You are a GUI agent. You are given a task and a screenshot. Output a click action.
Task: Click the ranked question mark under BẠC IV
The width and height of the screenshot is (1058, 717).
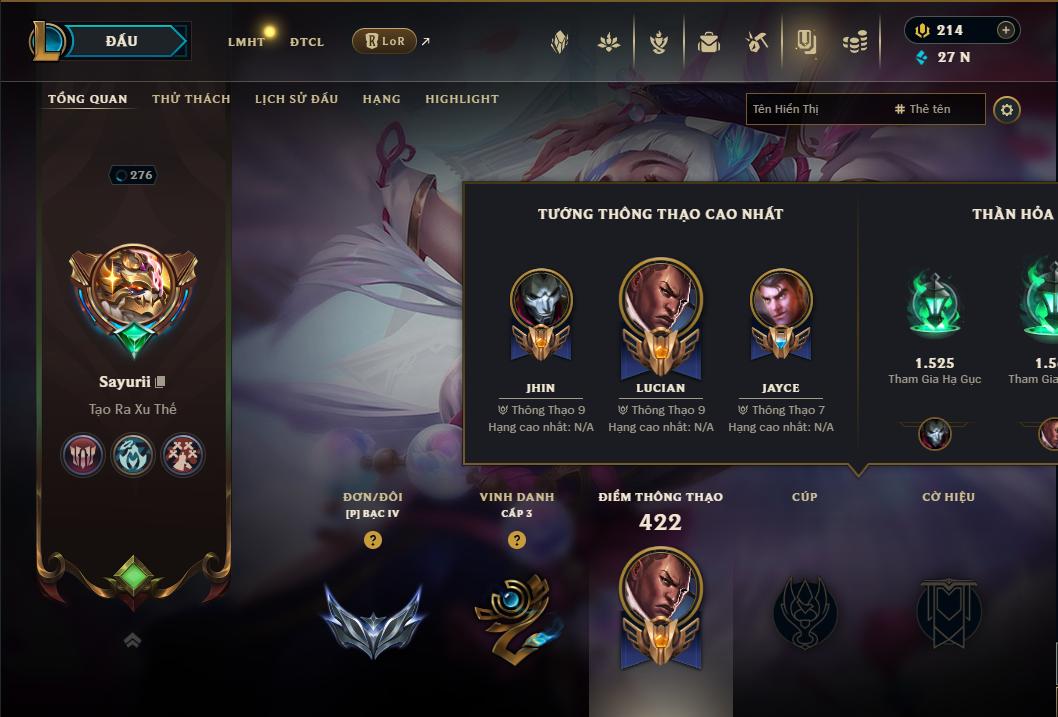coord(372,540)
